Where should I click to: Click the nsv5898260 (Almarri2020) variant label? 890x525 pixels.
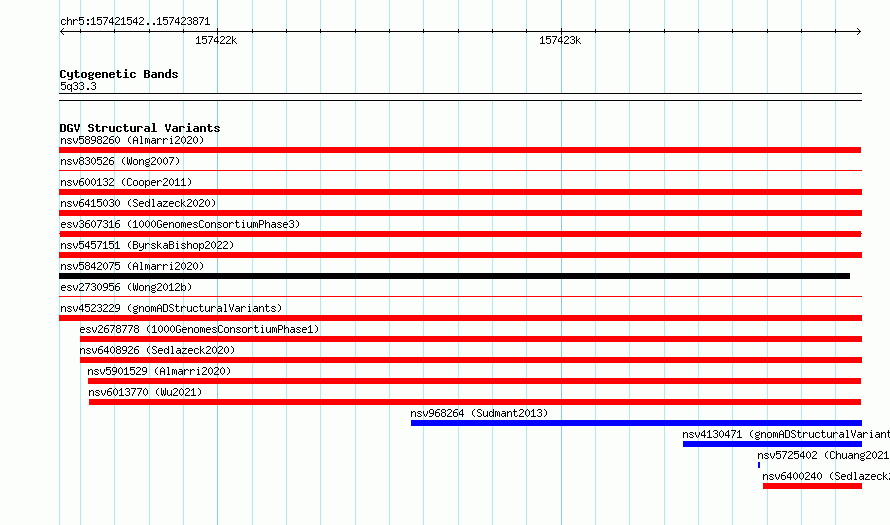132,140
